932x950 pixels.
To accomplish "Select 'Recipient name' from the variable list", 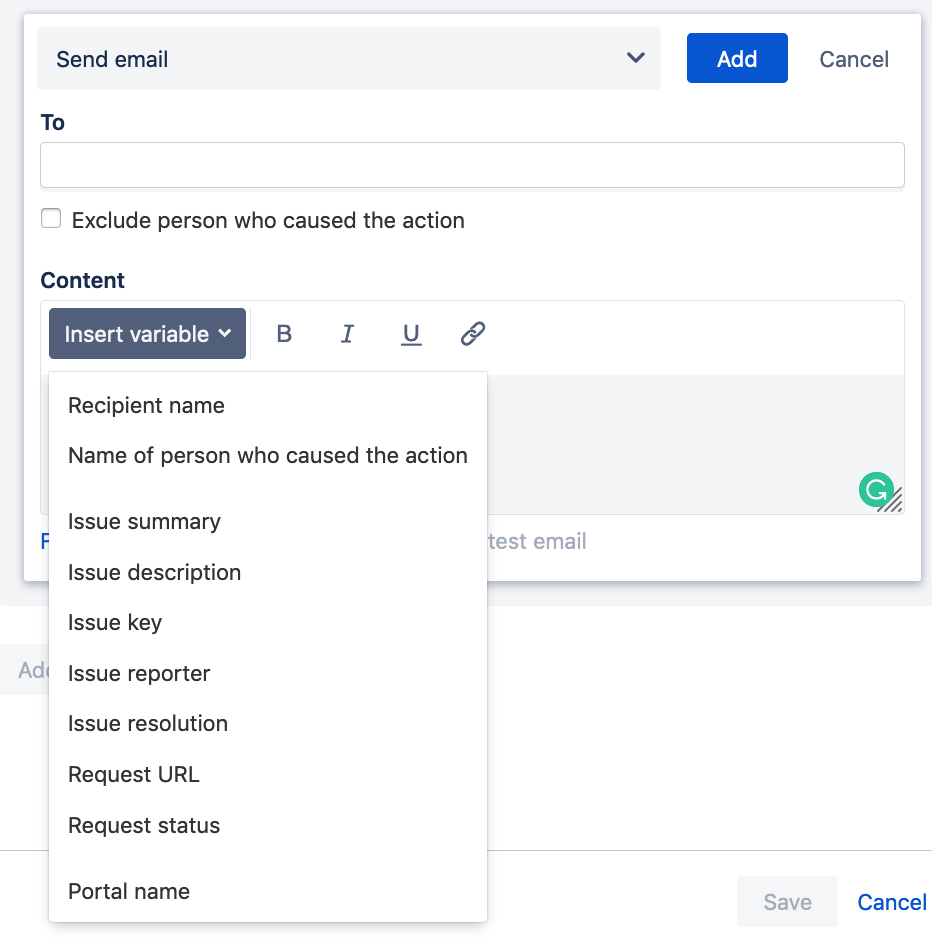I will pos(146,406).
